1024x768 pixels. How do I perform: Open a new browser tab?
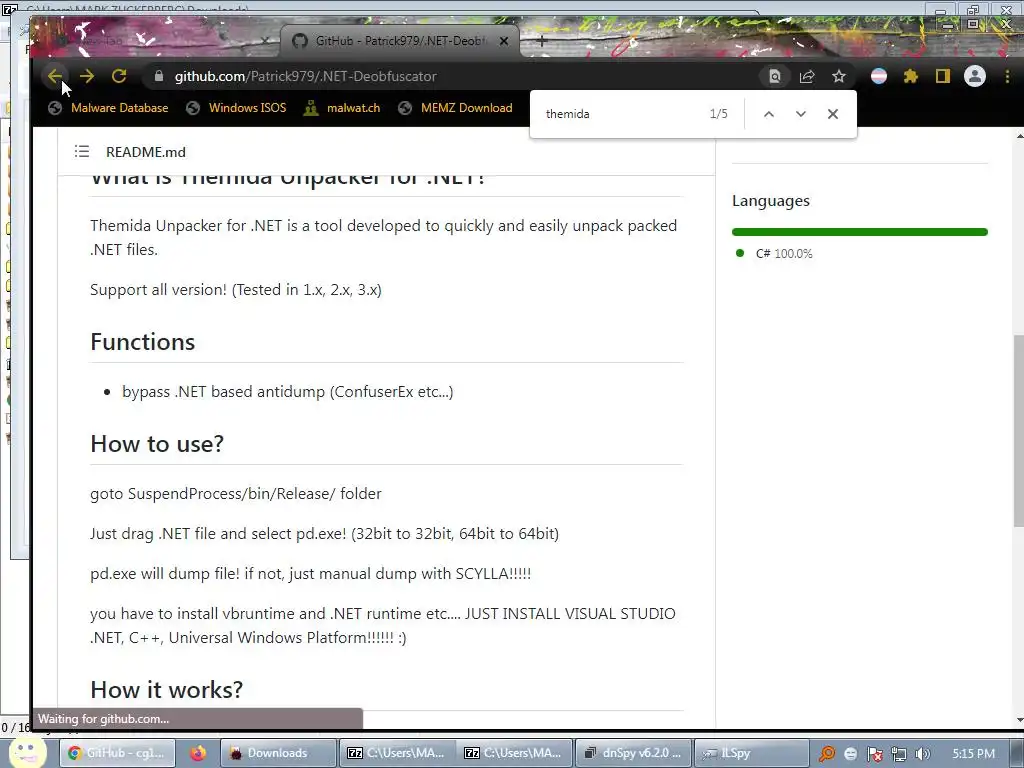541,41
